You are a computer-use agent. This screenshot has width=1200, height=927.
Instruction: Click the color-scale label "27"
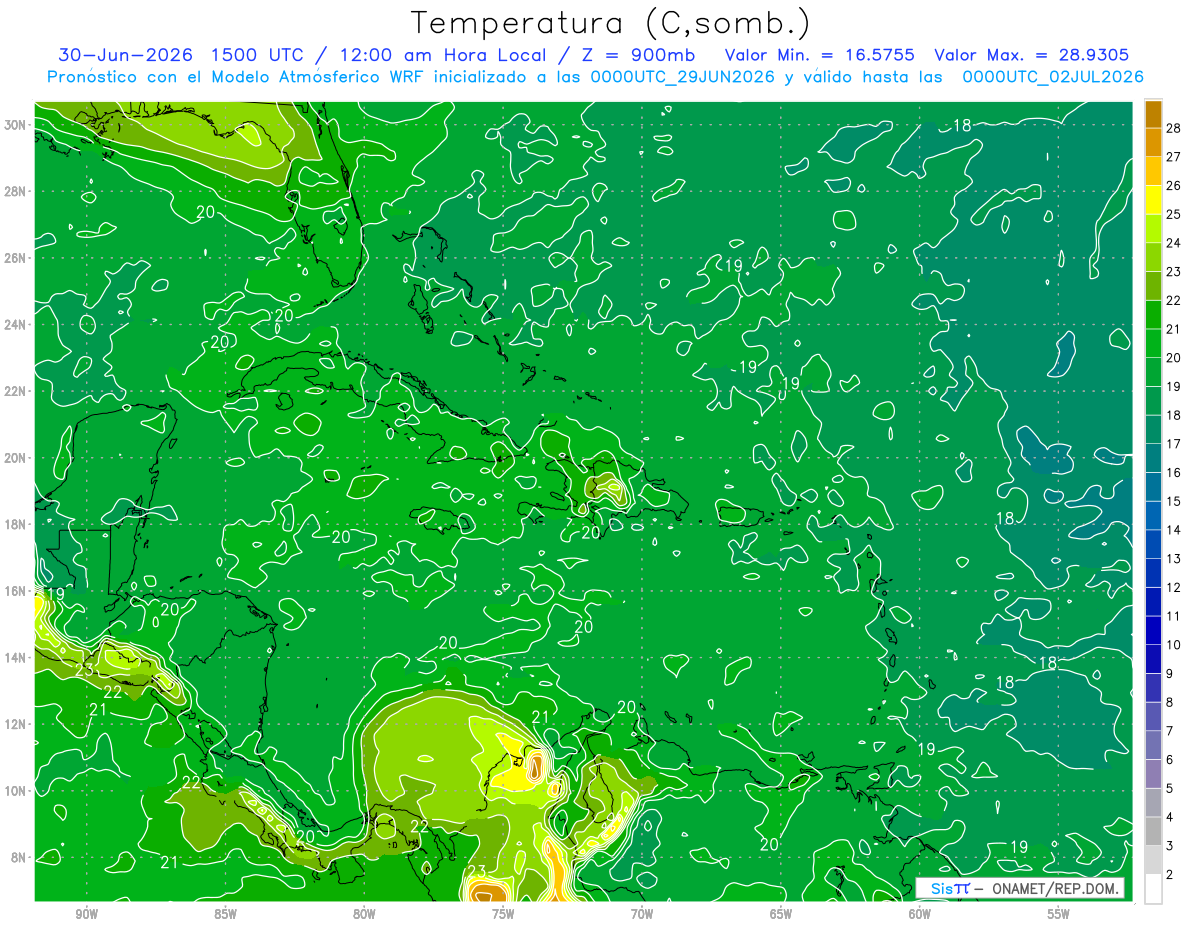point(1174,157)
